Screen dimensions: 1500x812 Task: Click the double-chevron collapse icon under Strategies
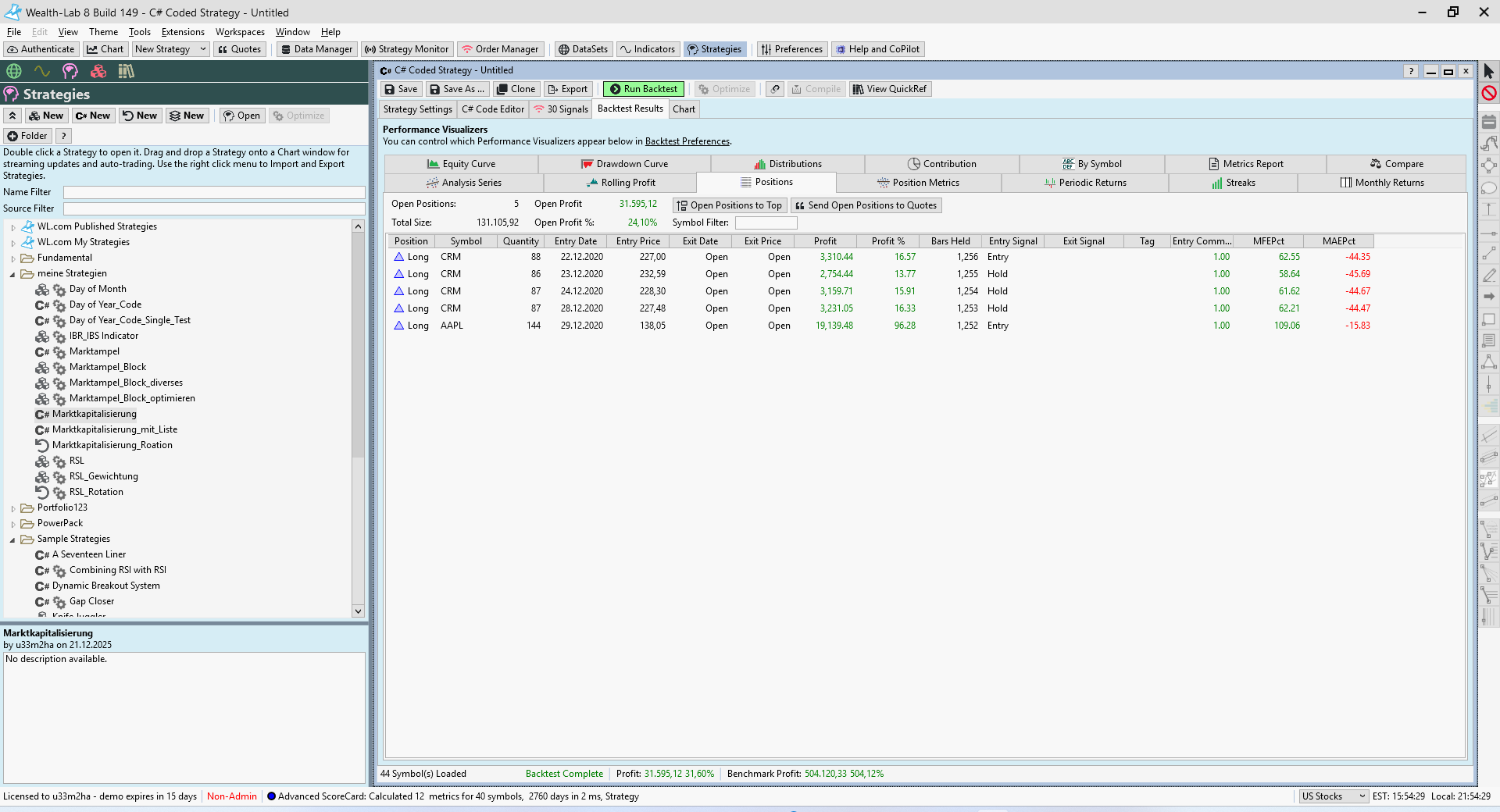pyautogui.click(x=12, y=116)
